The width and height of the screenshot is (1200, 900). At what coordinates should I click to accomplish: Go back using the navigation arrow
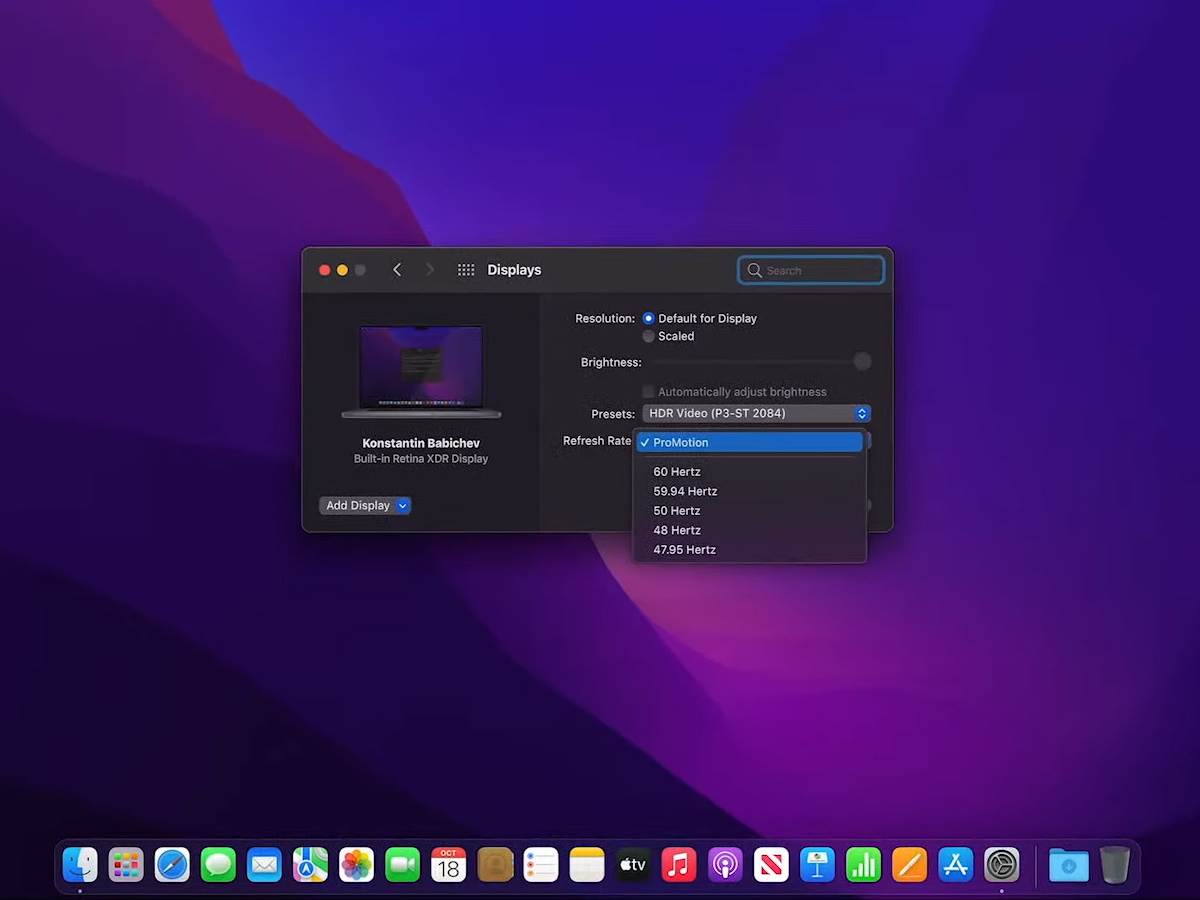coord(397,269)
